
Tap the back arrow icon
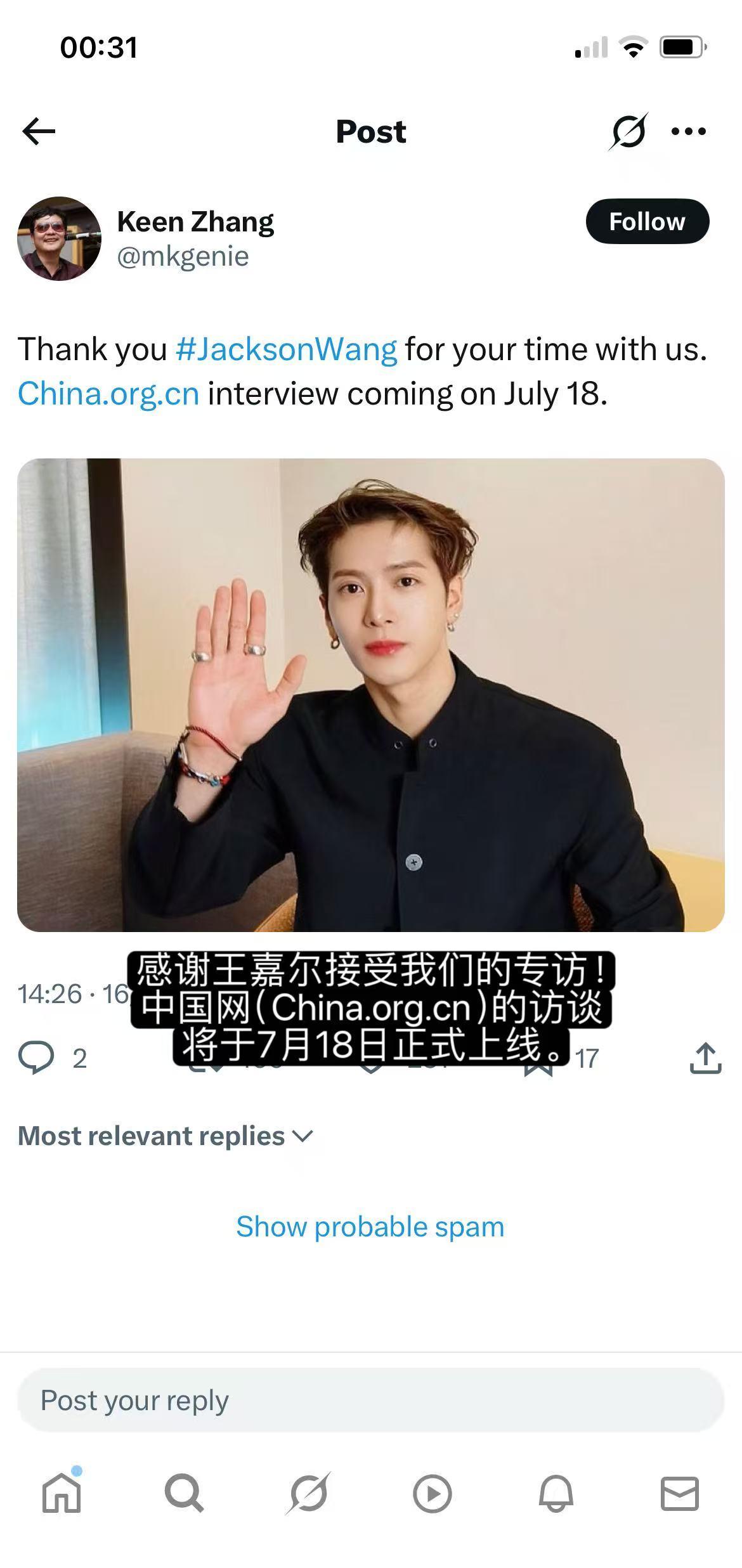39,131
